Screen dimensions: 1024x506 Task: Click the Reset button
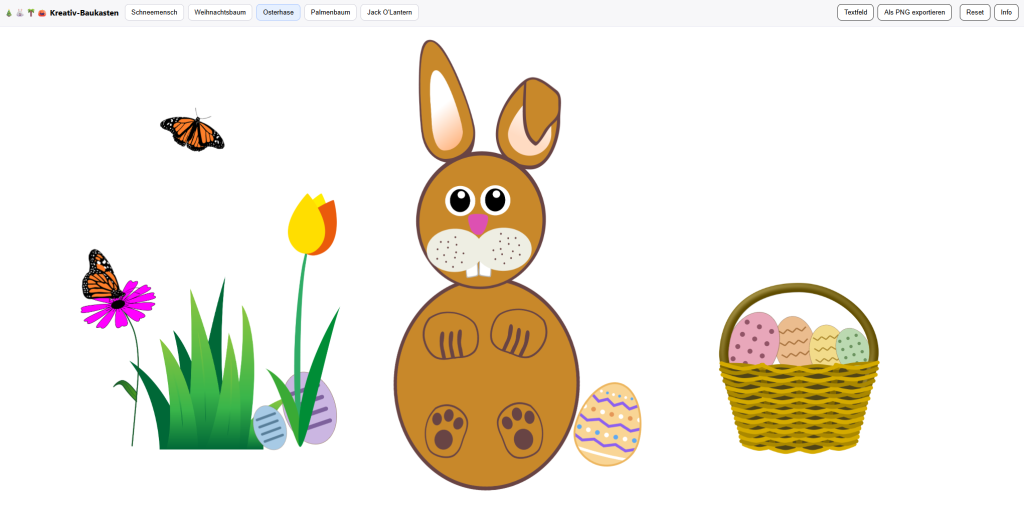[974, 12]
